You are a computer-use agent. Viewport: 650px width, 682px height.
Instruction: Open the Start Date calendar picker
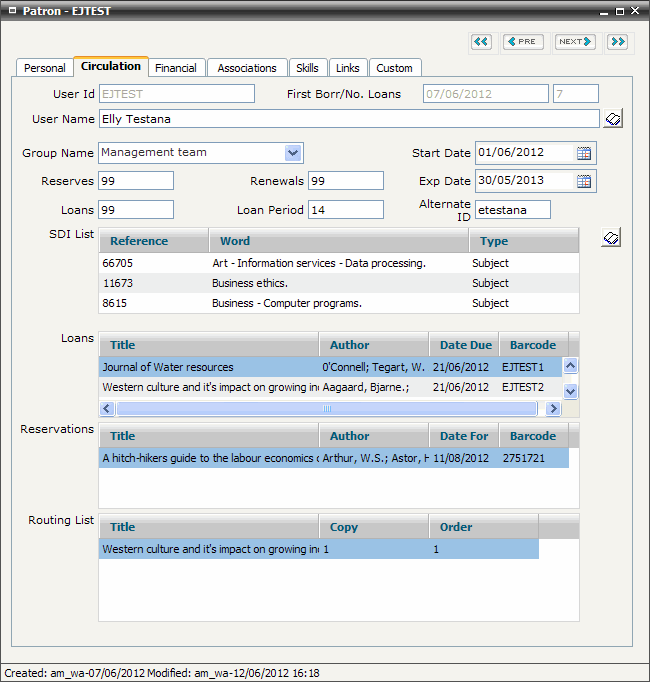click(x=585, y=153)
